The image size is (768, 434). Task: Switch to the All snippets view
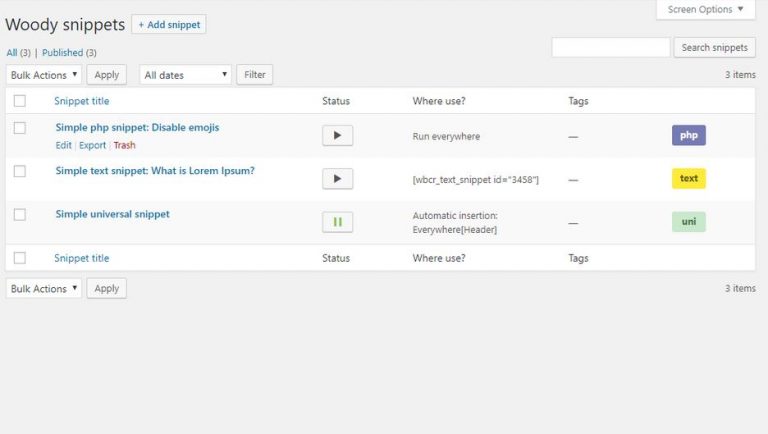click(x=12, y=52)
